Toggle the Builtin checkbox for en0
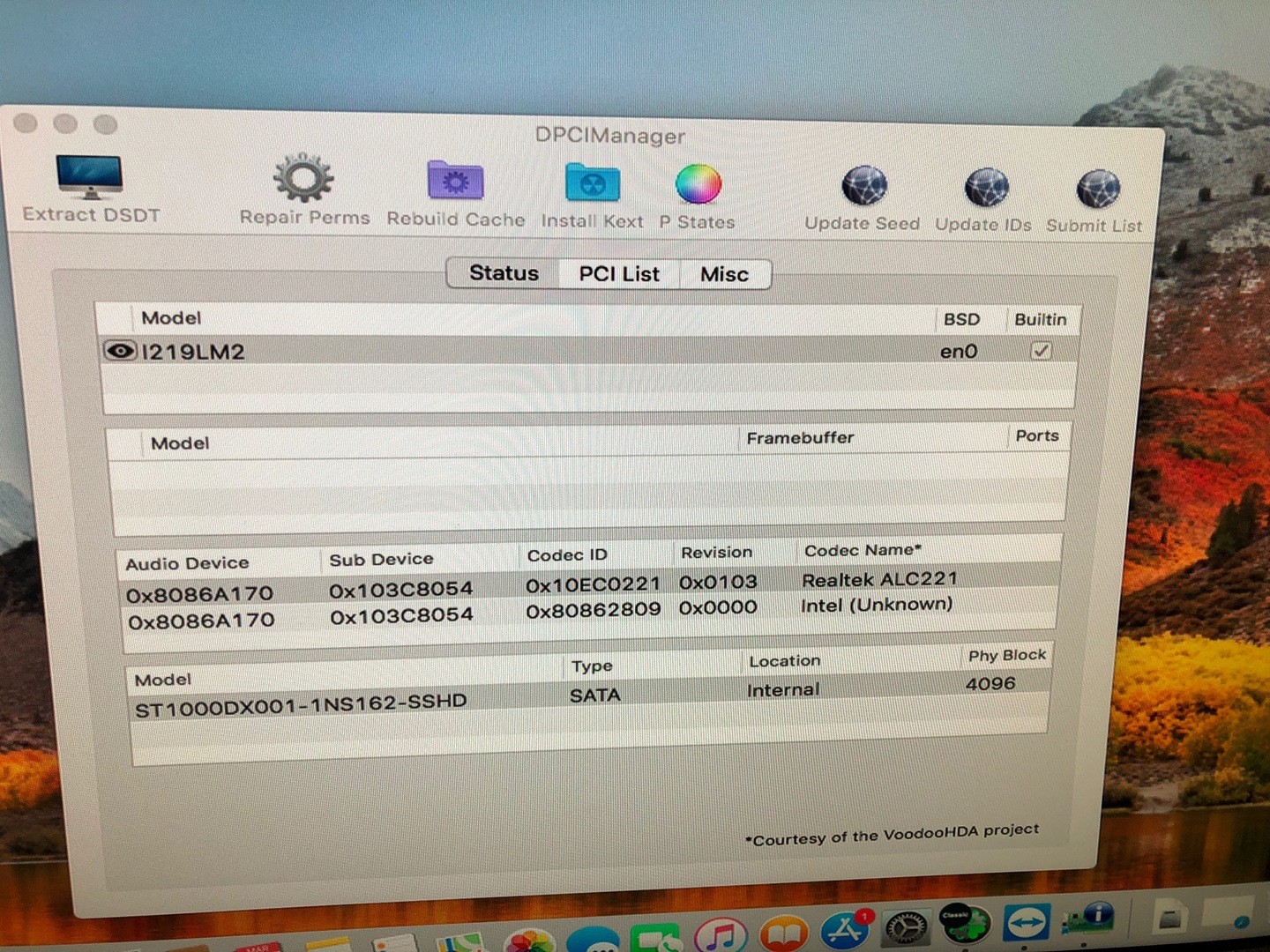 click(x=1042, y=350)
